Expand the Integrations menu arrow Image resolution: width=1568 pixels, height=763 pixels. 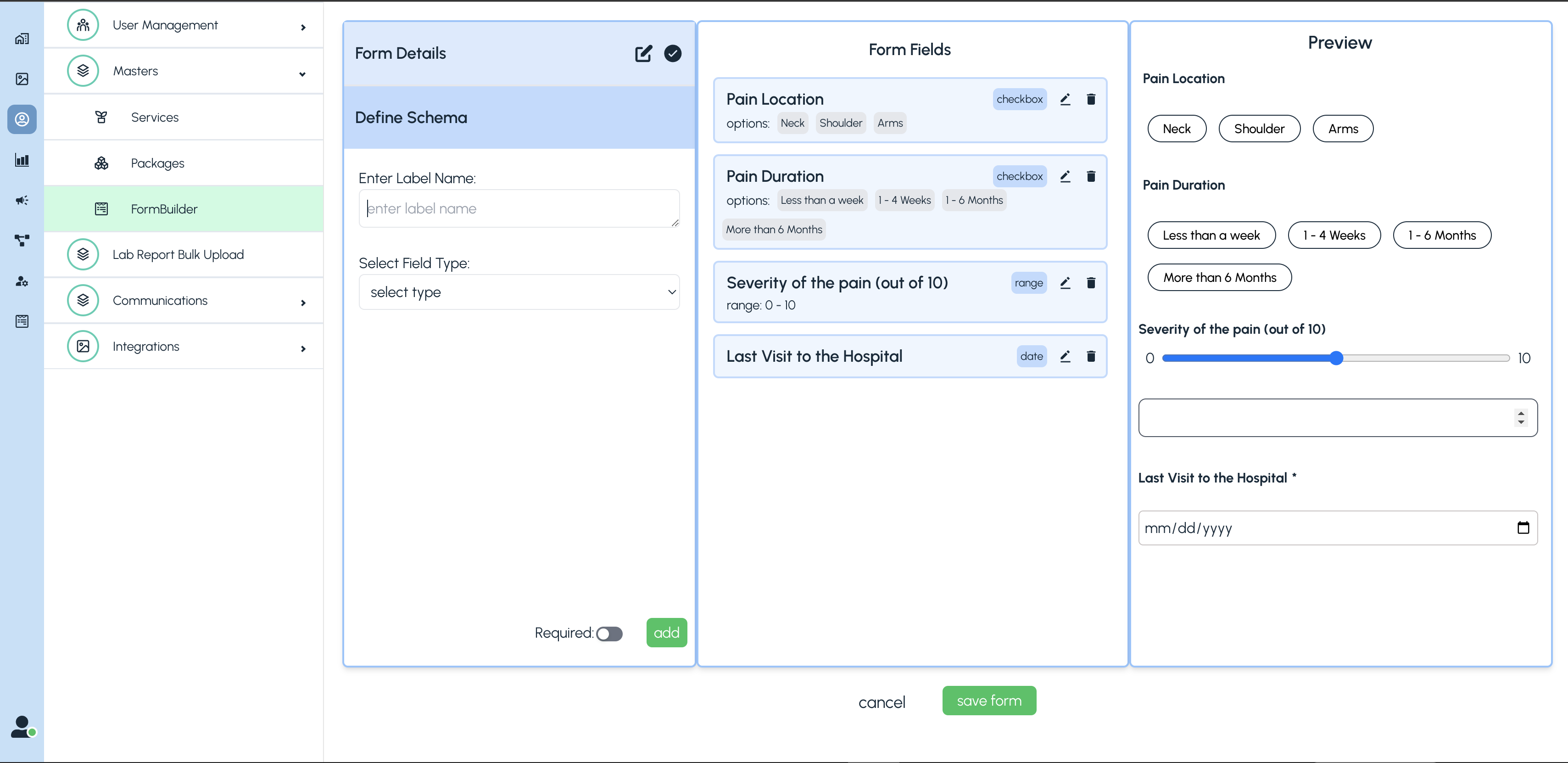click(303, 349)
